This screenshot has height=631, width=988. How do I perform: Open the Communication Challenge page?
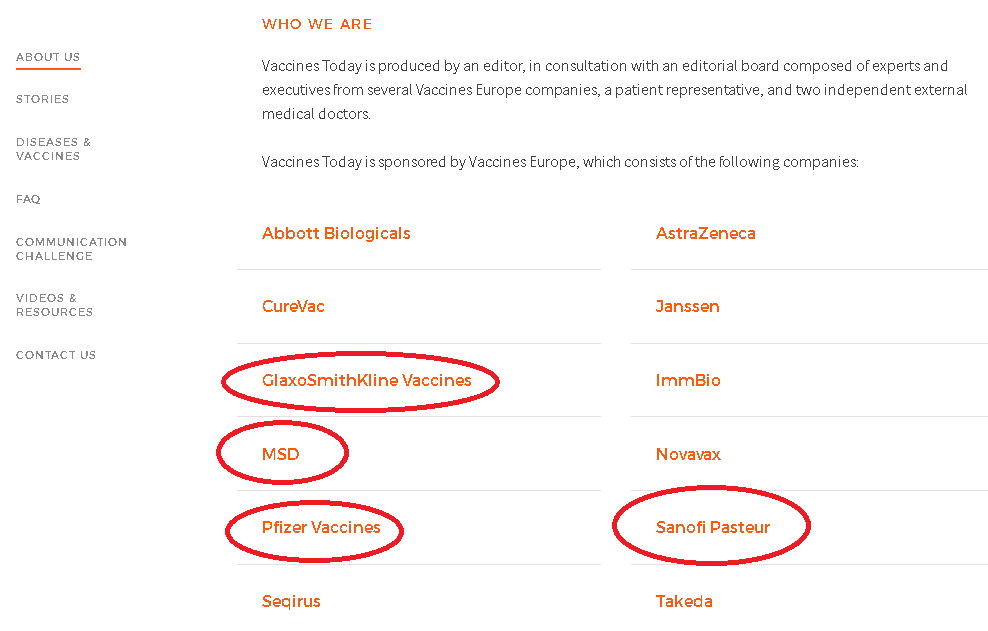pos(71,249)
